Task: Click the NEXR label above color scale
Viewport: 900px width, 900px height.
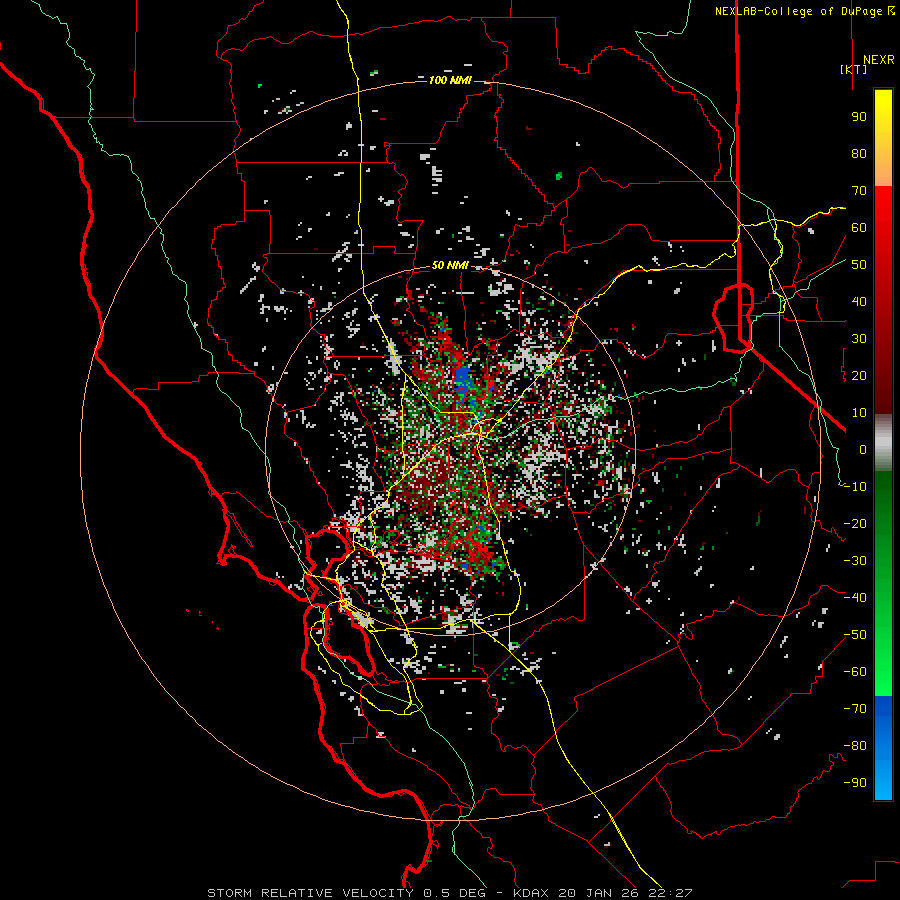Action: (x=878, y=60)
